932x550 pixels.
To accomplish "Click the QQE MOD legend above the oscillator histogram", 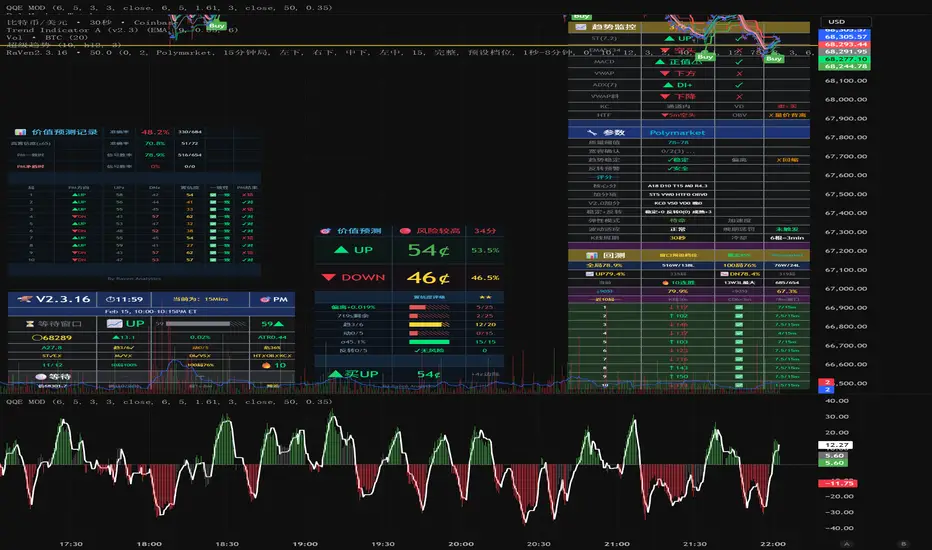I will click(x=169, y=402).
